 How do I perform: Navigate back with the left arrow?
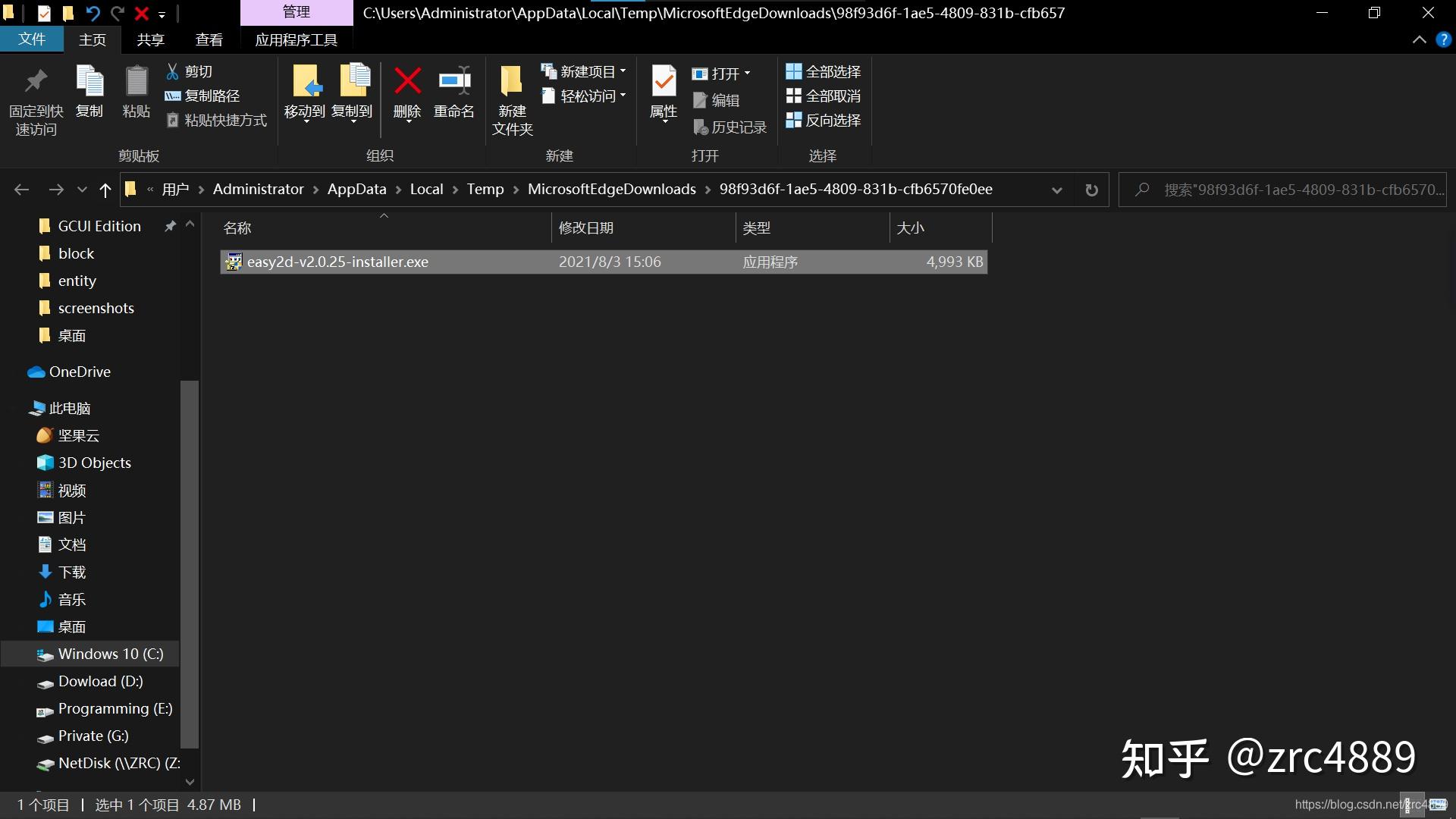point(21,190)
